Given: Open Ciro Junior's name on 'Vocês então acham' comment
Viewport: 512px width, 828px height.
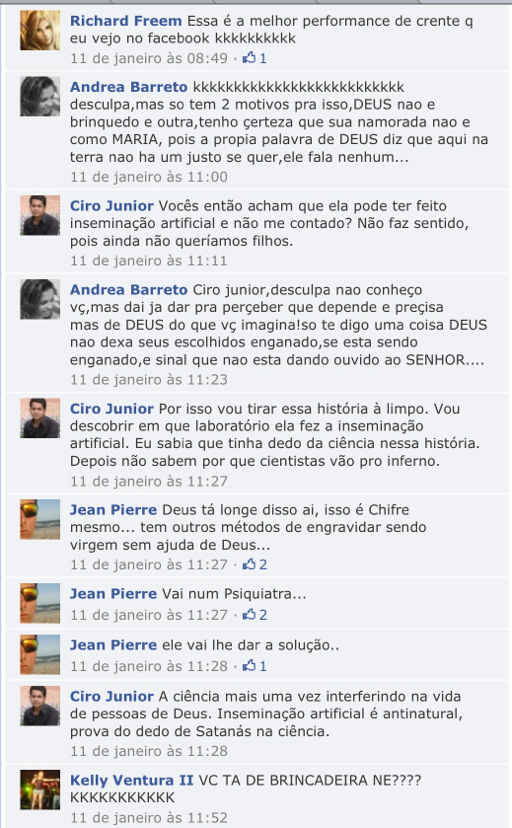Looking at the screenshot, I should point(112,205).
